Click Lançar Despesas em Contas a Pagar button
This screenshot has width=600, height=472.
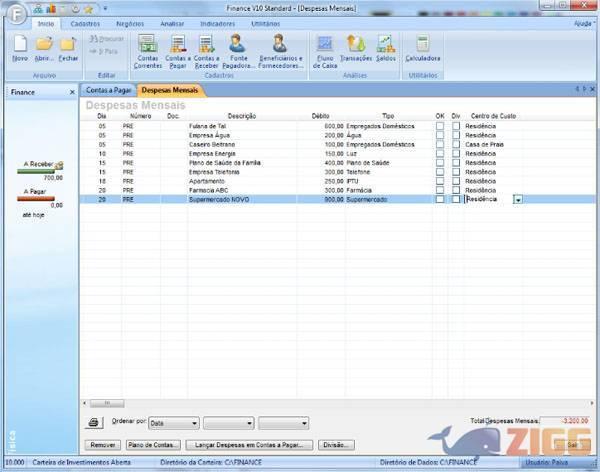(x=249, y=445)
